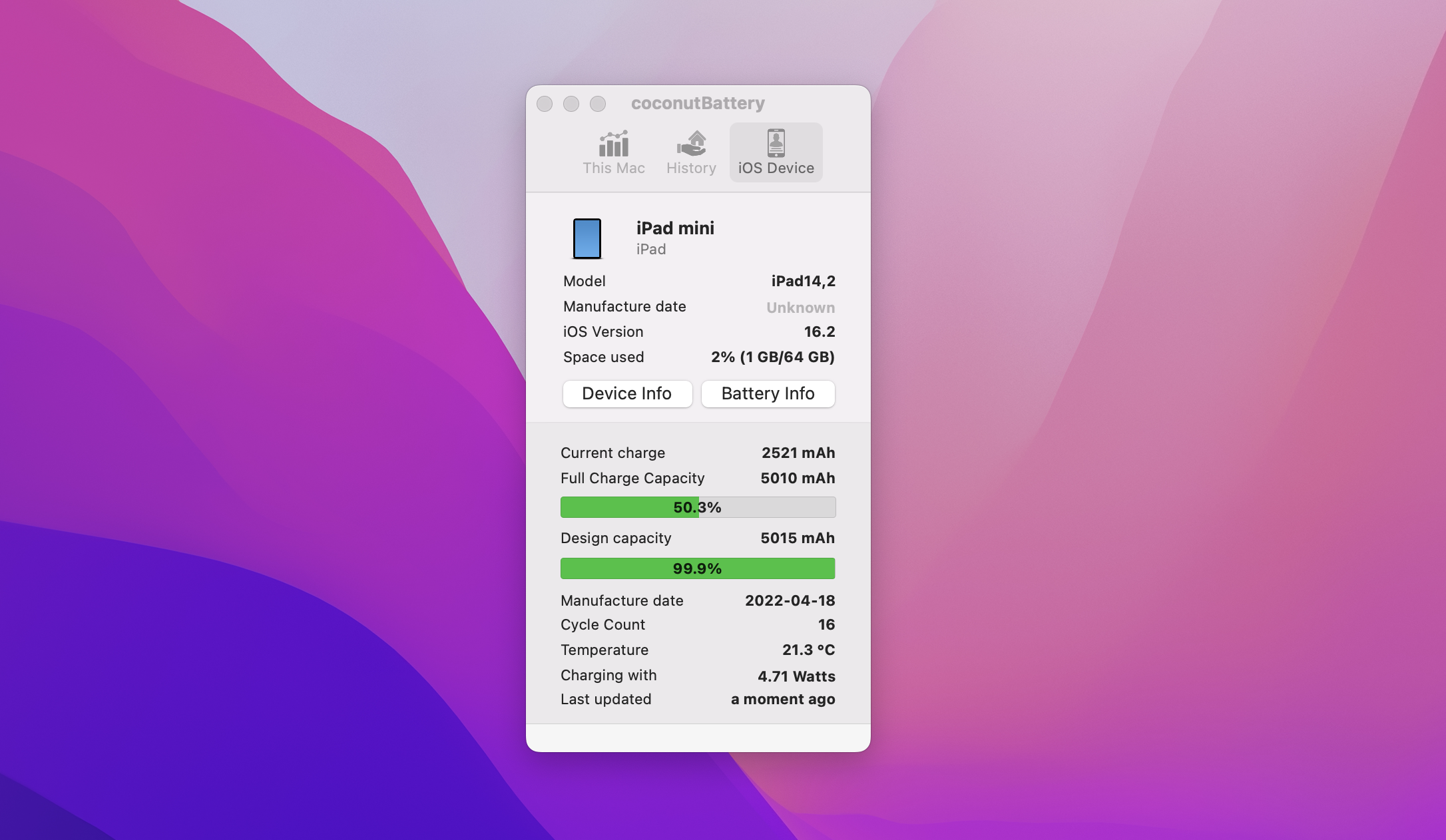Click the History hand-and-house icon
Viewport: 1446px width, 840px height.
[691, 143]
